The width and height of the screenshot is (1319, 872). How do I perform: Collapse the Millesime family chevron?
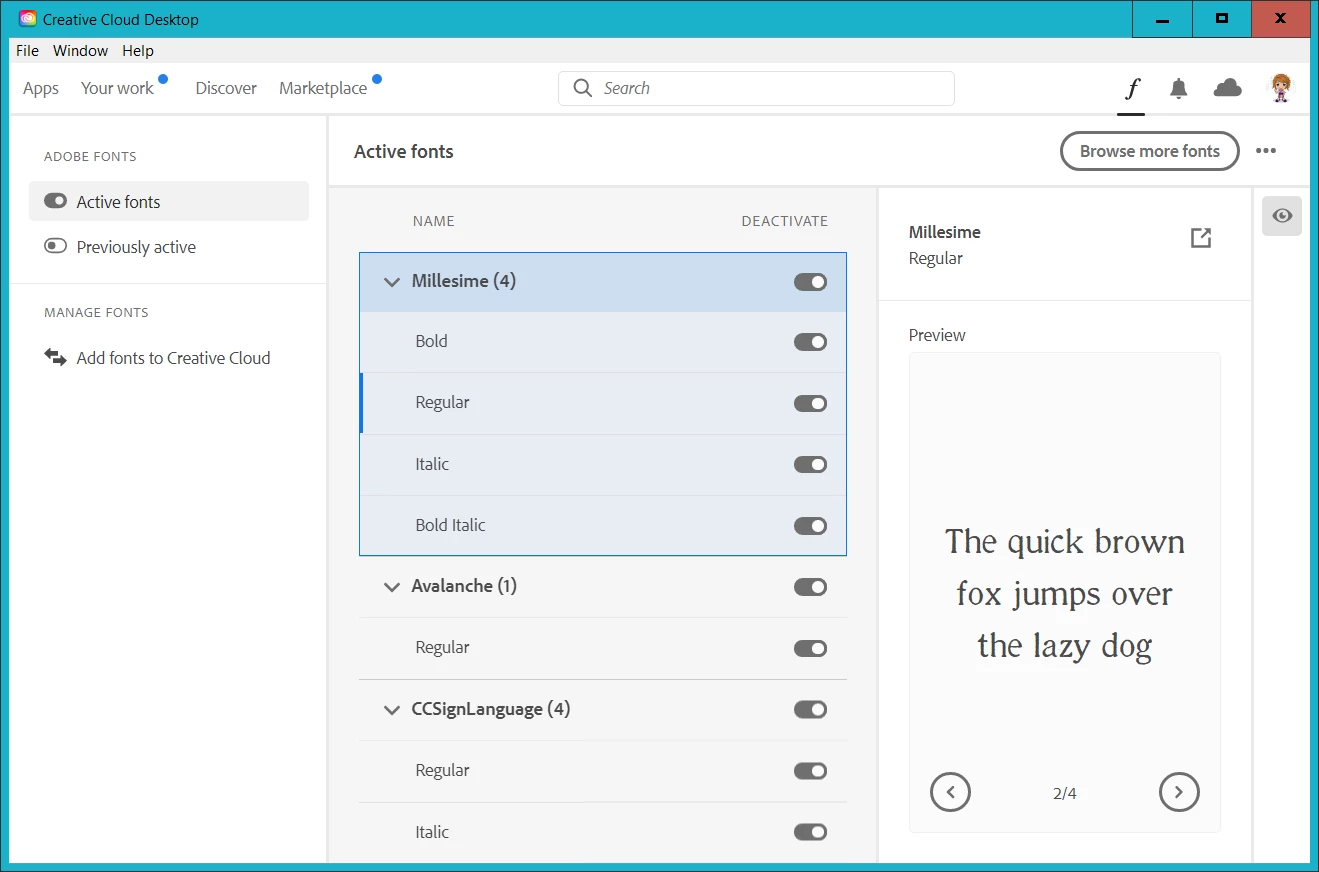click(392, 282)
